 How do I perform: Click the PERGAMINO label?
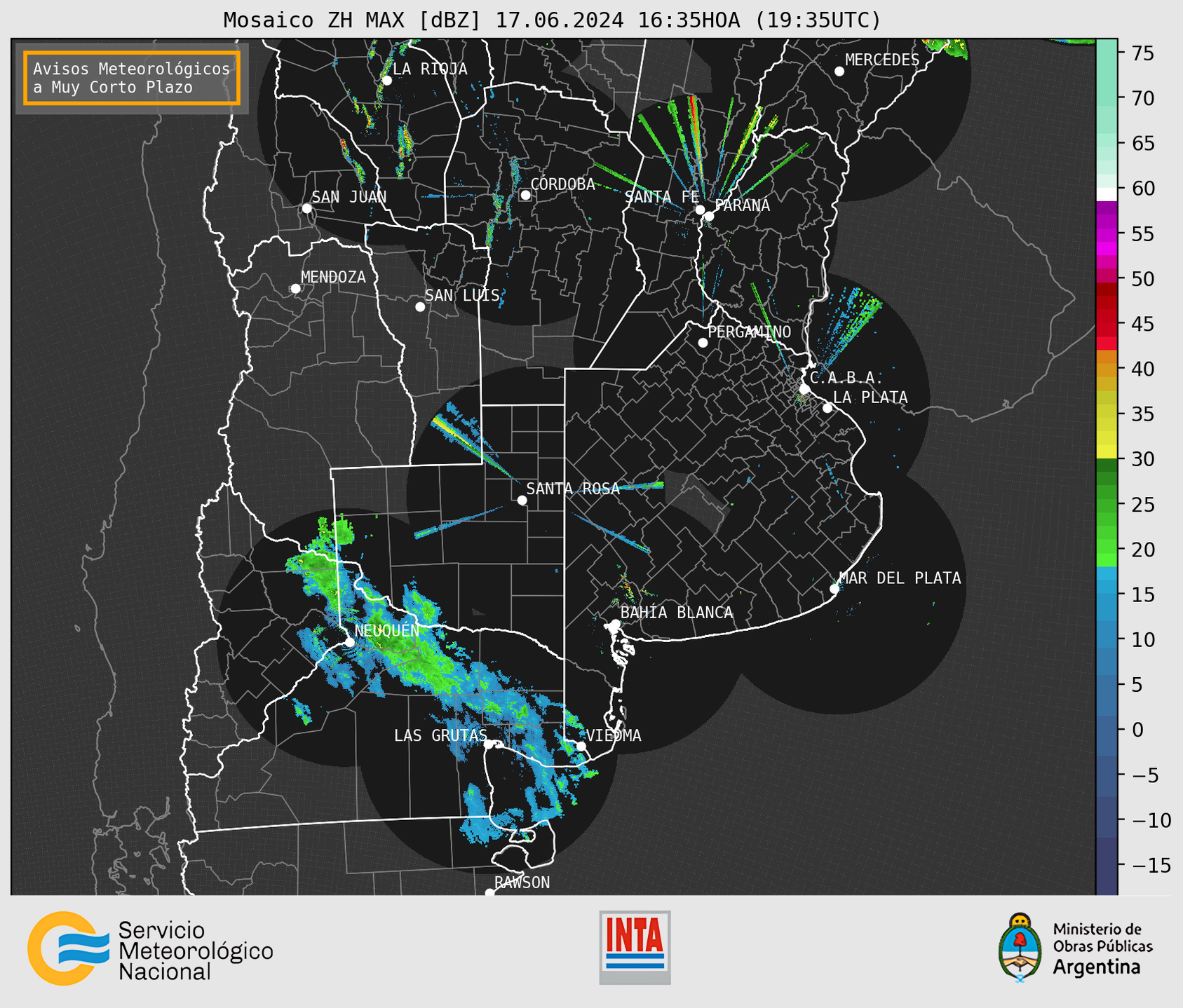point(750,332)
